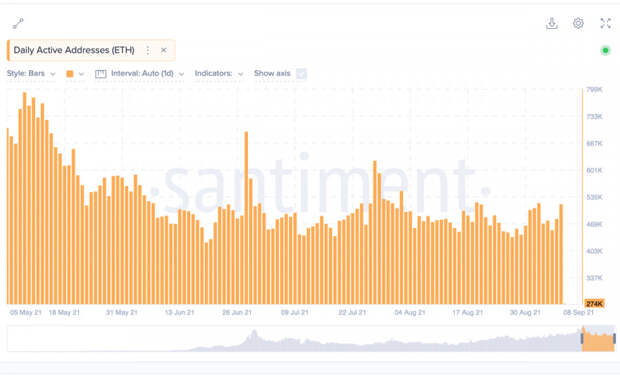Click the 274K current value label
Image resolution: width=620 pixels, height=376 pixels.
tap(594, 304)
